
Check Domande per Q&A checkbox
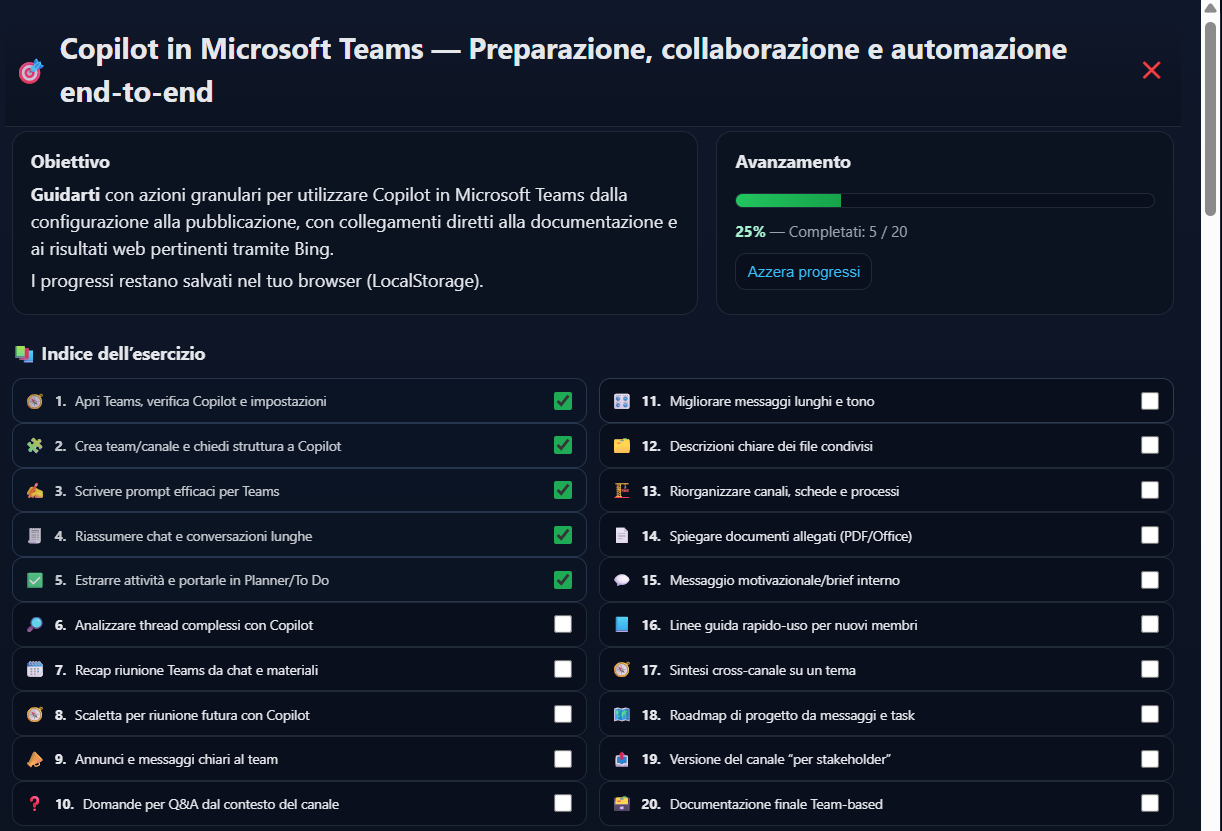(563, 803)
